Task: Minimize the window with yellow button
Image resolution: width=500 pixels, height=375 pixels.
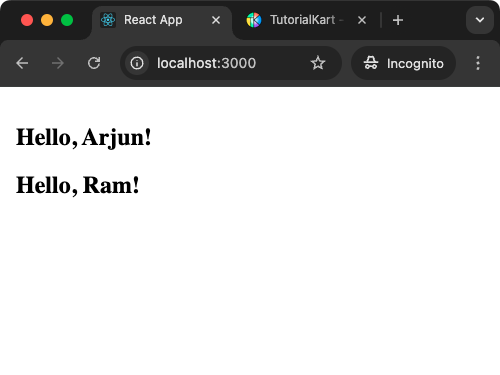Action: (47, 20)
